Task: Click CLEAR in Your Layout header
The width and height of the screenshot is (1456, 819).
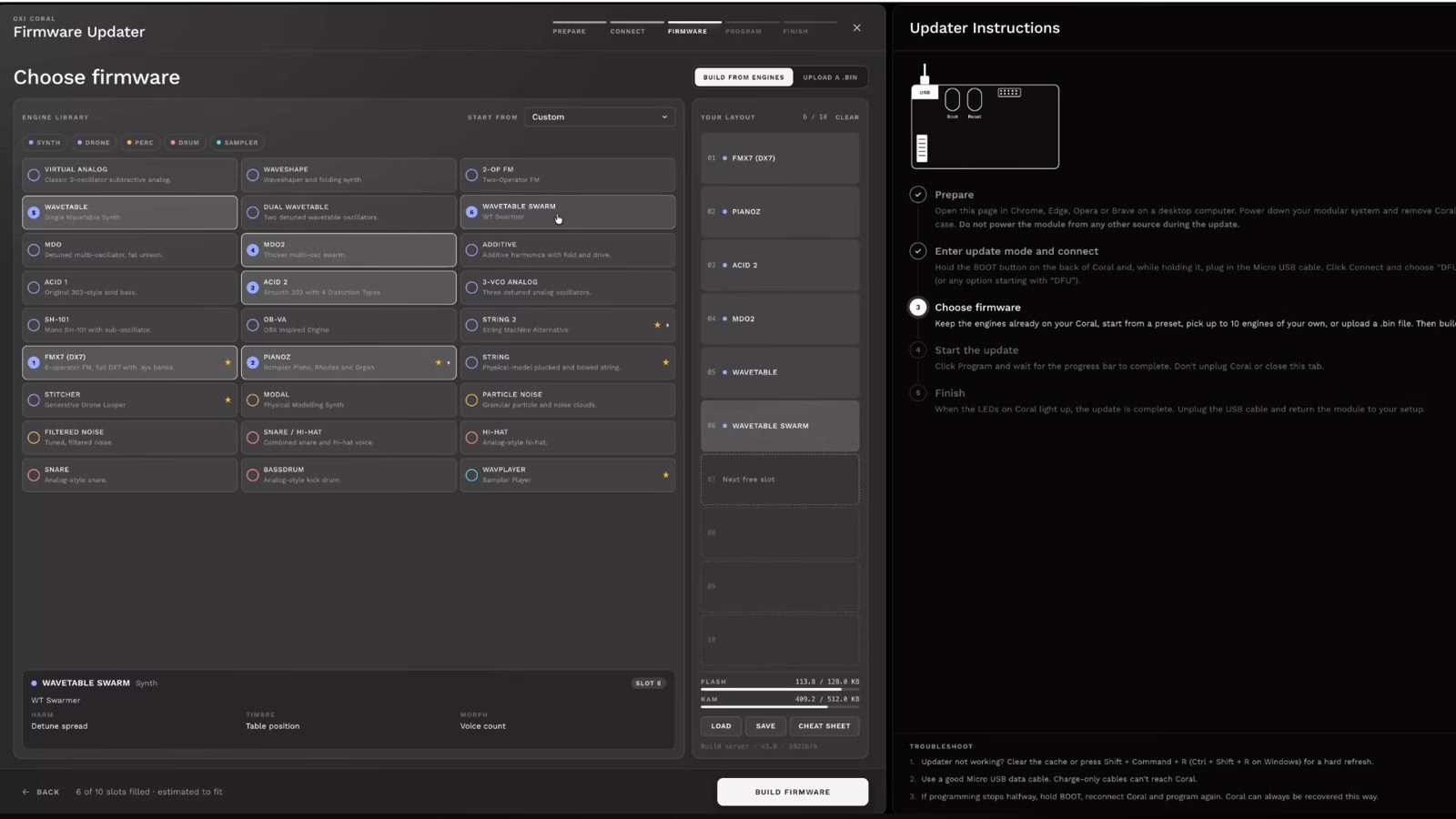Action: [x=847, y=117]
